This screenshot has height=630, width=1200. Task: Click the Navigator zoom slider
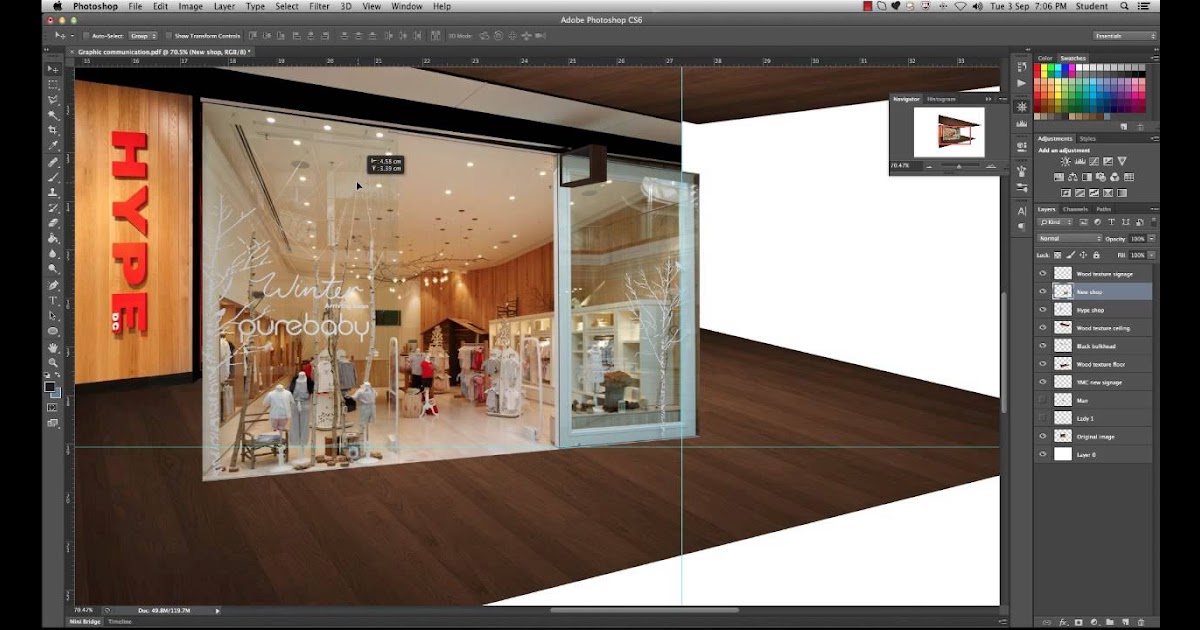[x=958, y=166]
